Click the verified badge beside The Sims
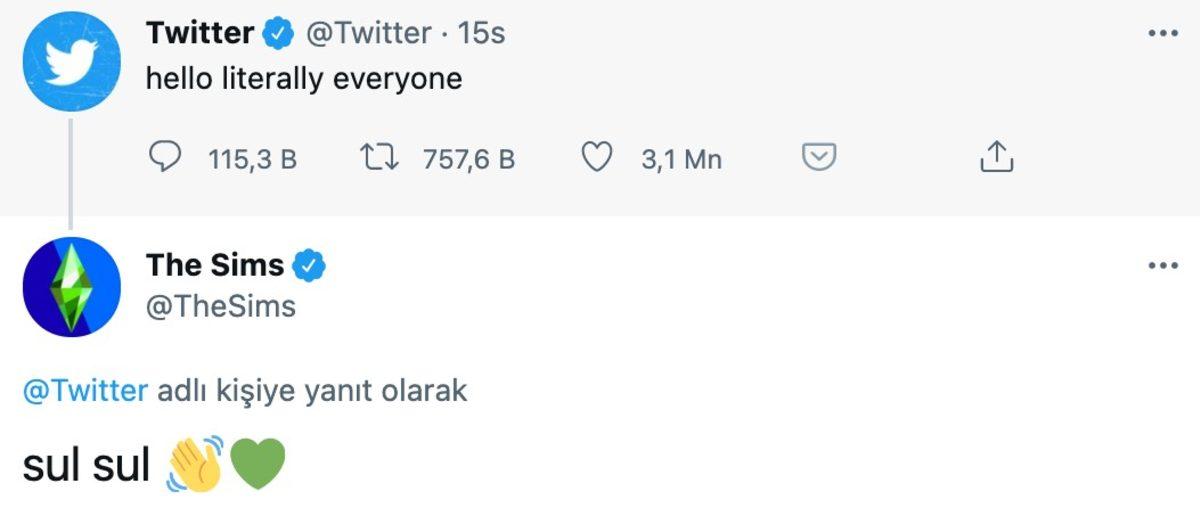This screenshot has height=524, width=1200. [x=310, y=266]
